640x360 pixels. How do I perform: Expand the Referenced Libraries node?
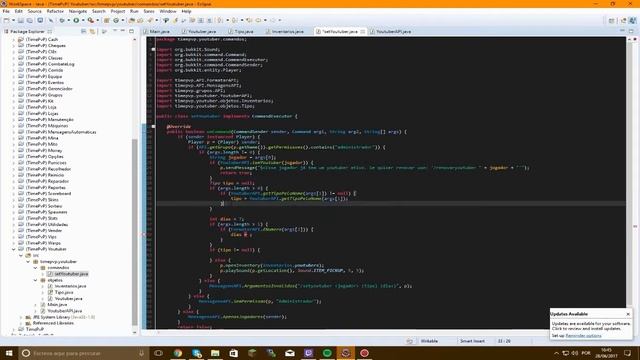pyautogui.click(x=21, y=323)
